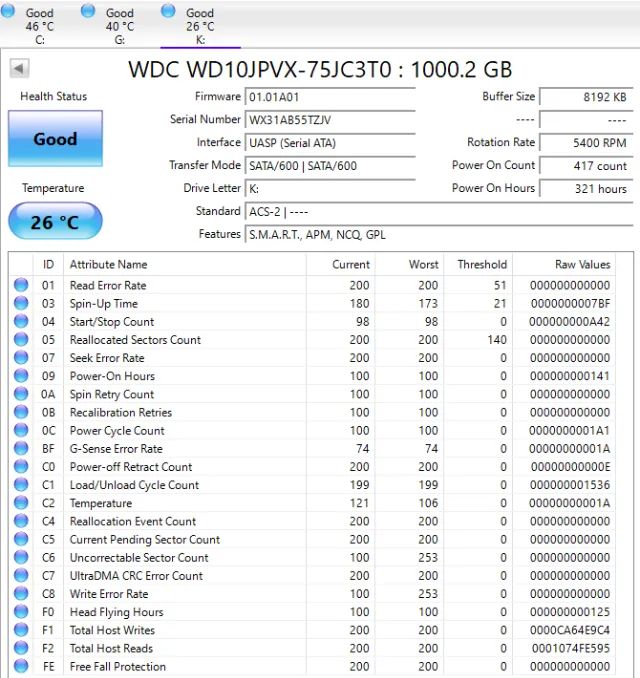Click the Attribute Name column header
Image resolution: width=640 pixels, height=678 pixels.
(185, 264)
